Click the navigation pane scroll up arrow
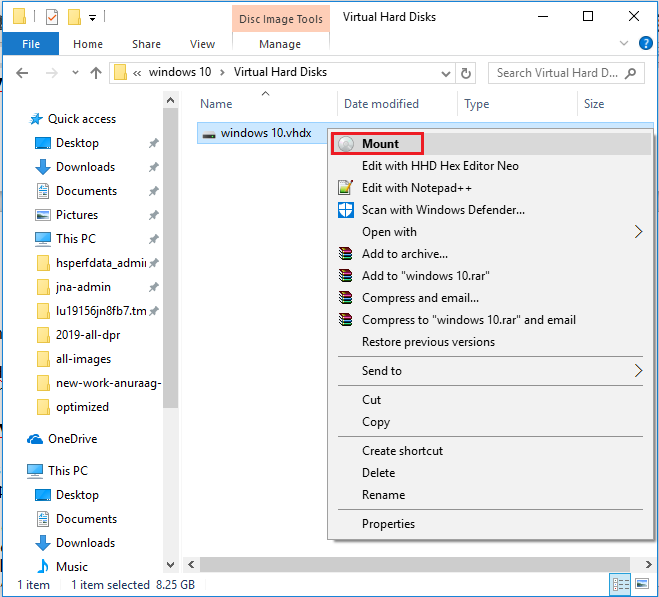This screenshot has height=597, width=659. pyautogui.click(x=170, y=100)
